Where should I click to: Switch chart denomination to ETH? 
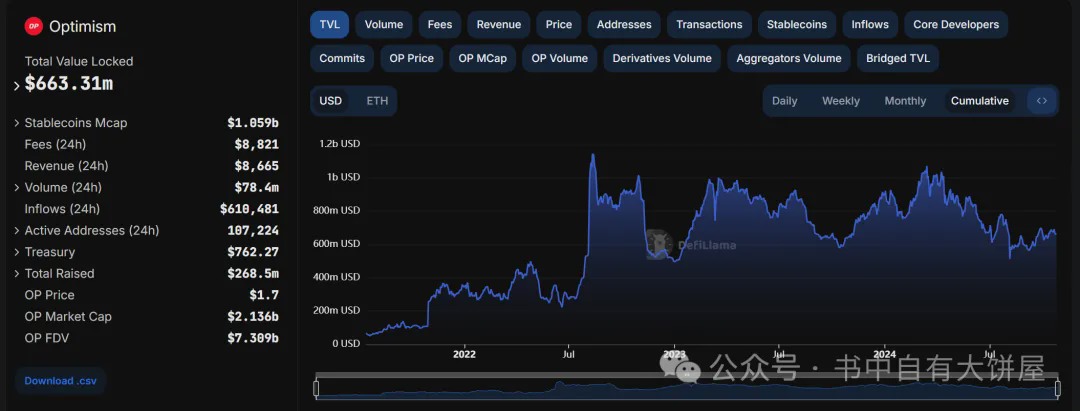click(377, 101)
